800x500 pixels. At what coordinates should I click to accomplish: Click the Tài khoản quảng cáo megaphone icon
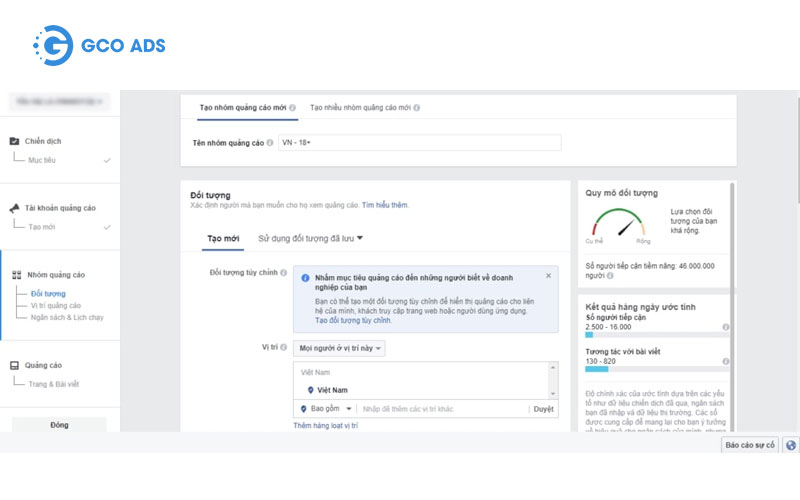pos(15,208)
